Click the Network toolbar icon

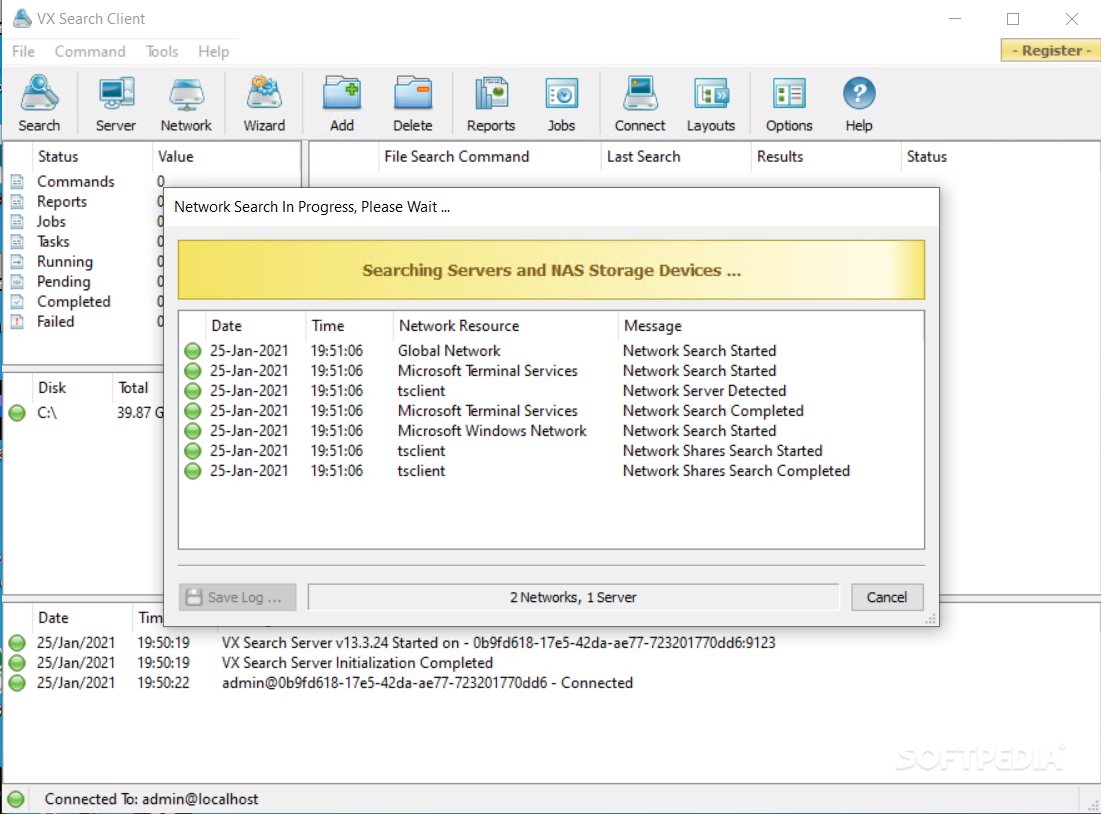(x=186, y=103)
